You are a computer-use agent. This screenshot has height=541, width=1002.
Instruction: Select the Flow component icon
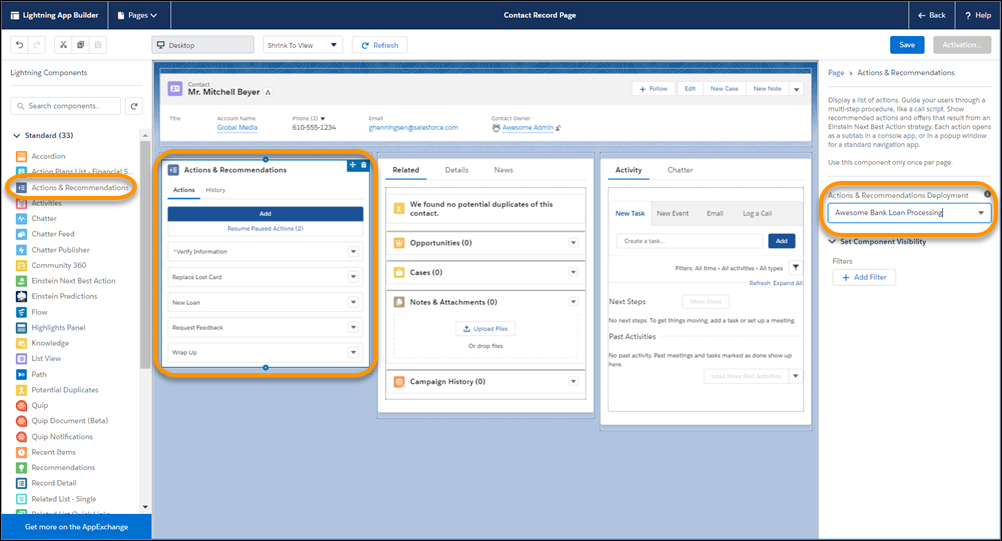pyautogui.click(x=21, y=312)
